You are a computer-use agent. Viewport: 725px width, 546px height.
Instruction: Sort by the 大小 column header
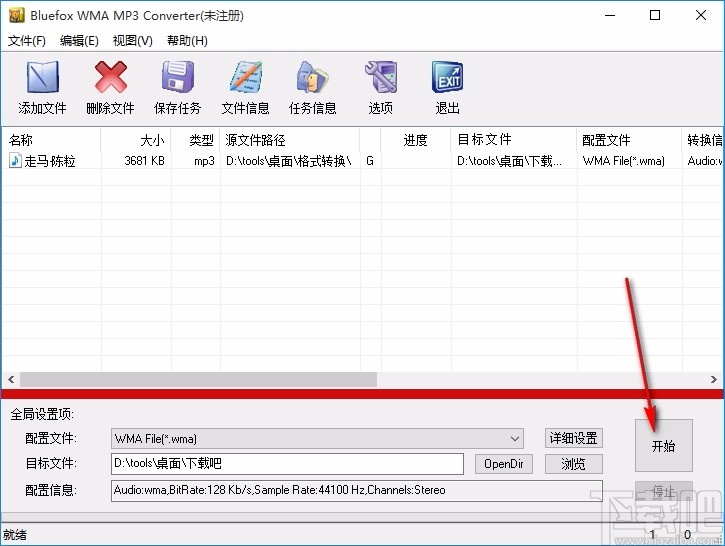136,140
